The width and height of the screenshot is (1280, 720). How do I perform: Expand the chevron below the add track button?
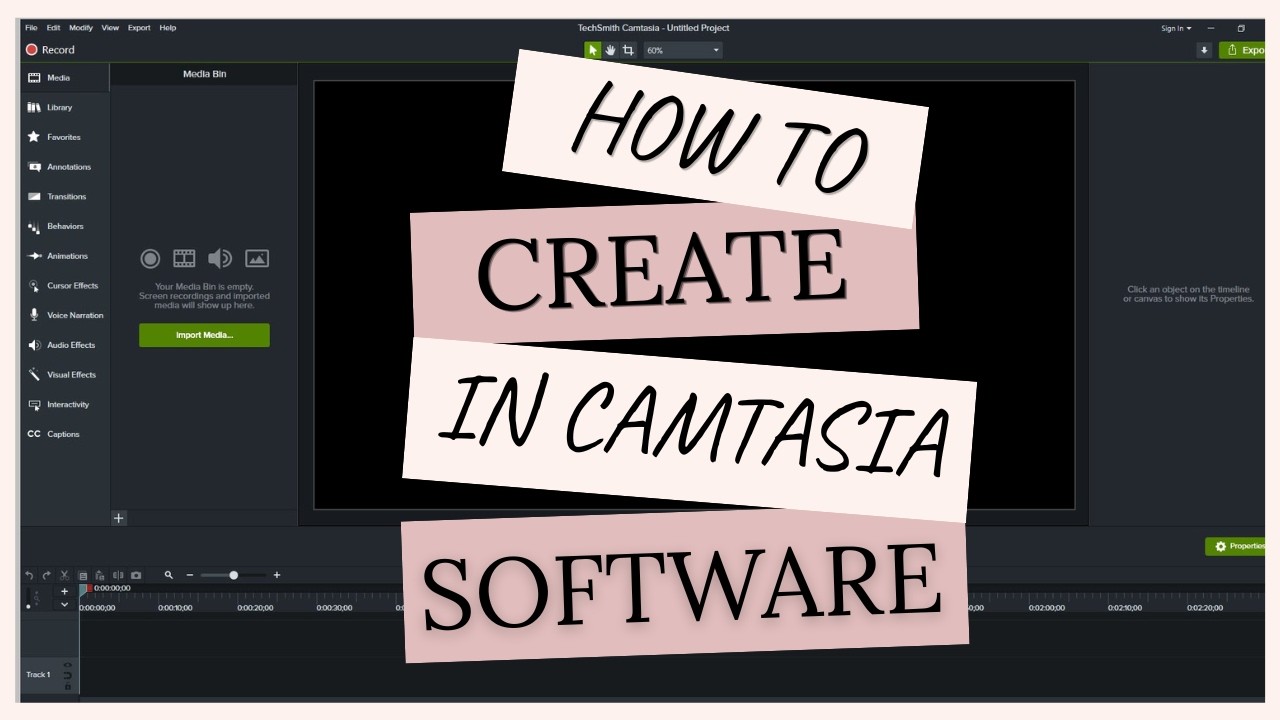65,604
